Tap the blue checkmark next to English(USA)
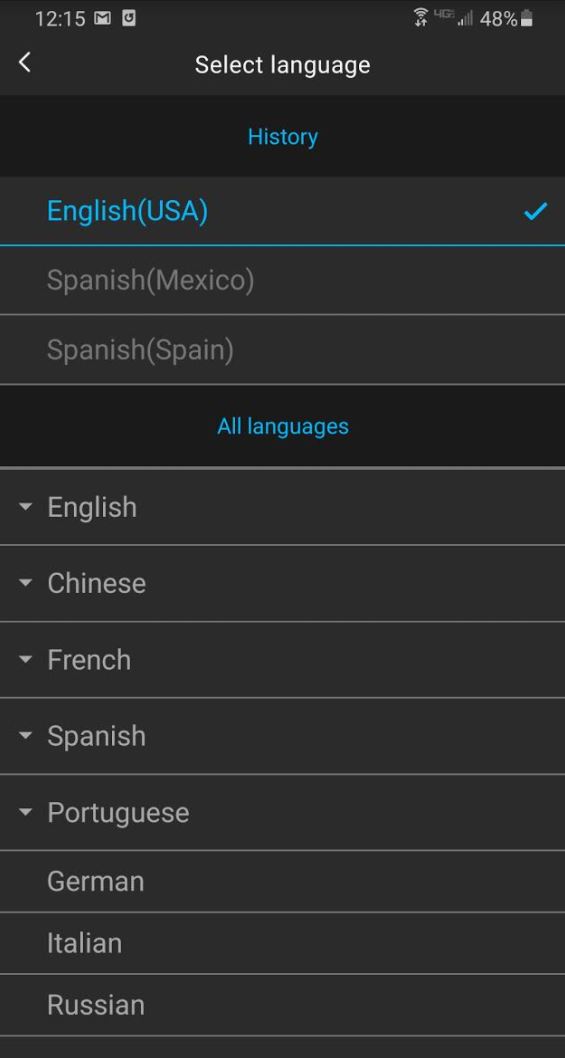The height and width of the screenshot is (1058, 565). (535, 212)
